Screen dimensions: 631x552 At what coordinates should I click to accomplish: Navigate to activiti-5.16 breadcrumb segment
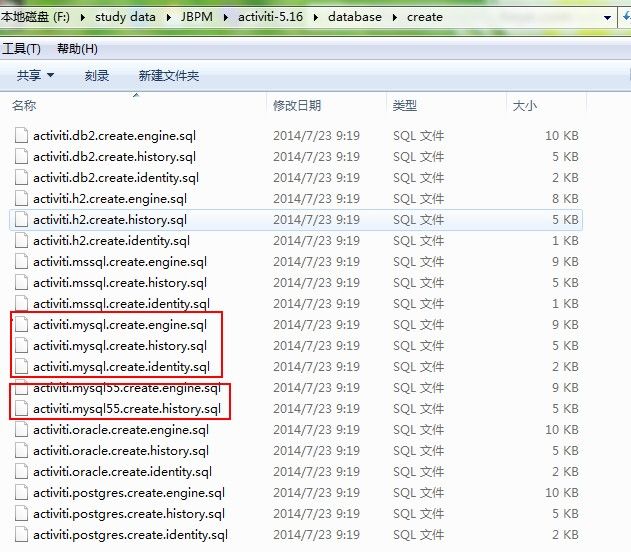pyautogui.click(x=270, y=17)
